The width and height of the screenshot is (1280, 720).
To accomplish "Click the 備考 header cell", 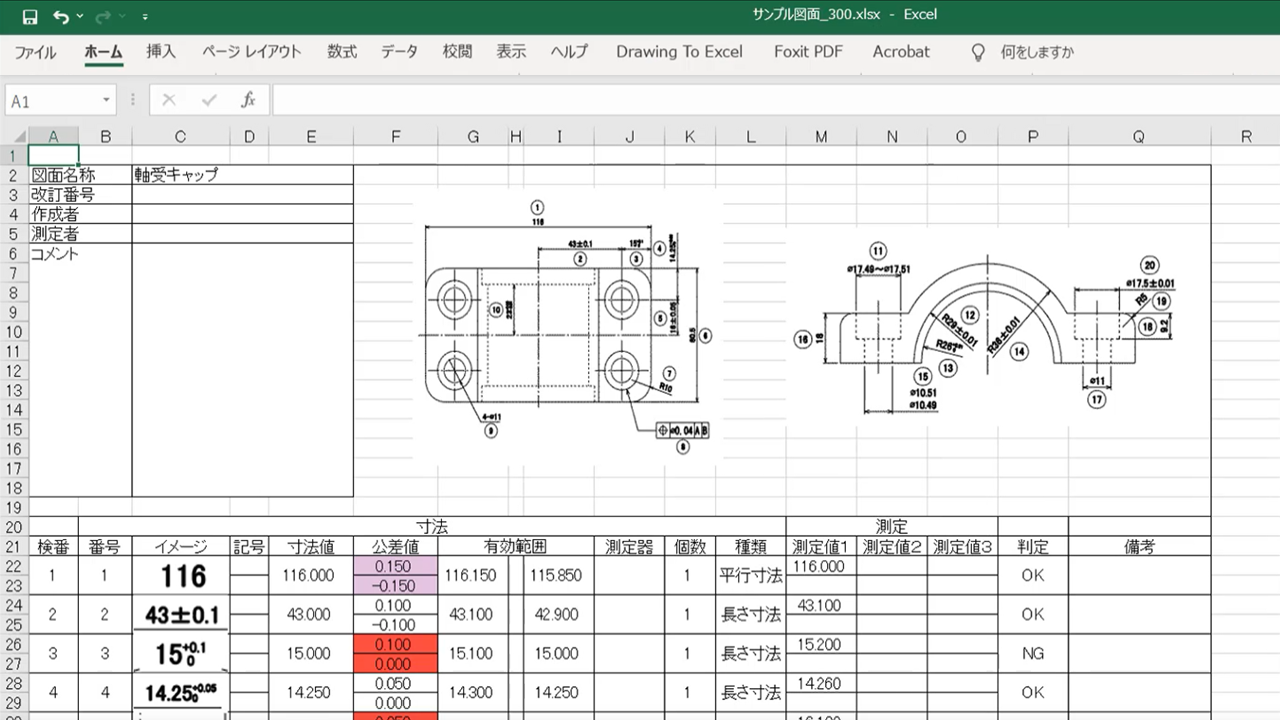I will [1139, 546].
